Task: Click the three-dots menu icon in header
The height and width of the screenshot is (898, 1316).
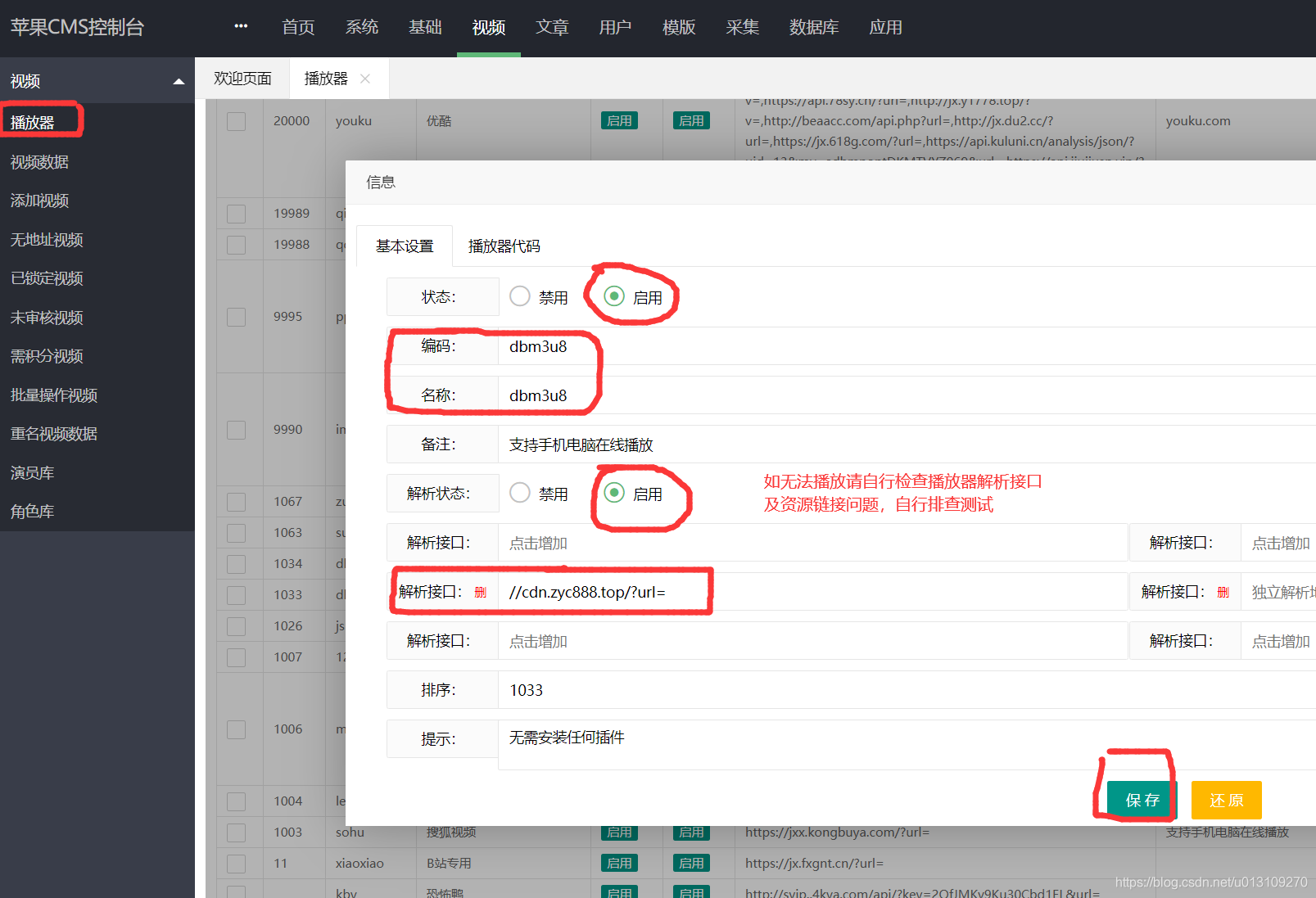Action: coord(241,27)
